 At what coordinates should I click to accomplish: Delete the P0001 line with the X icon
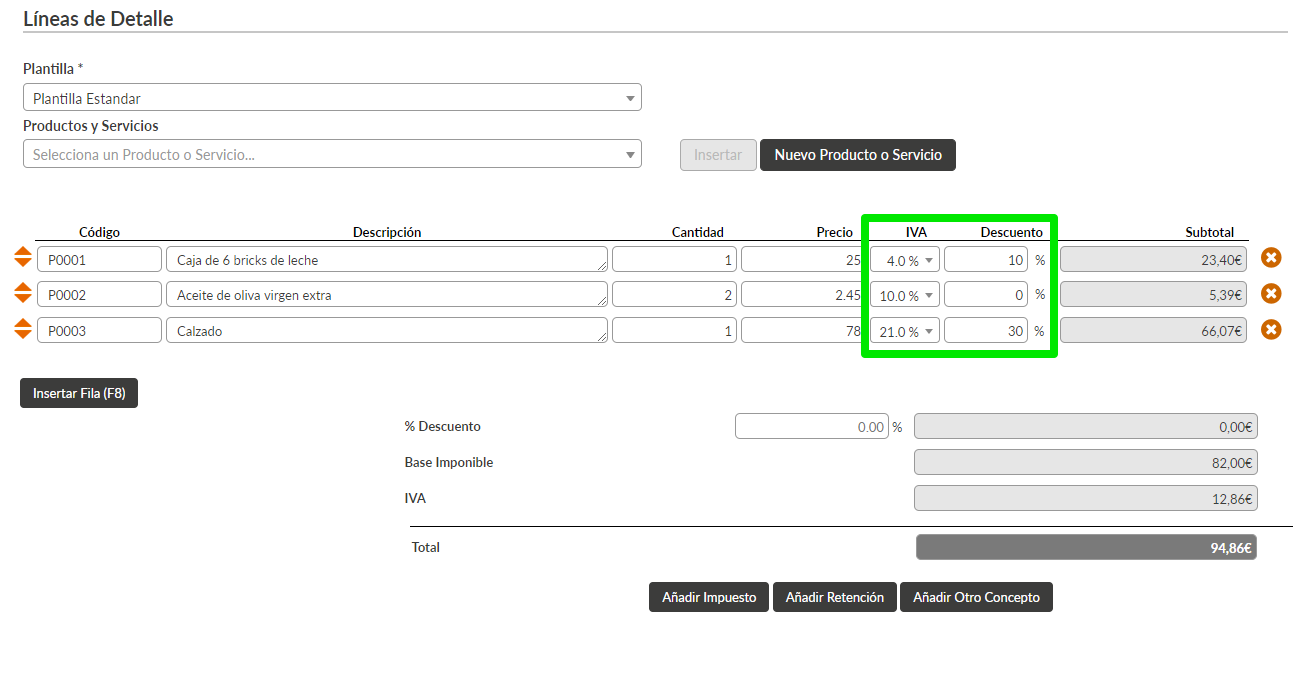coord(1271,258)
